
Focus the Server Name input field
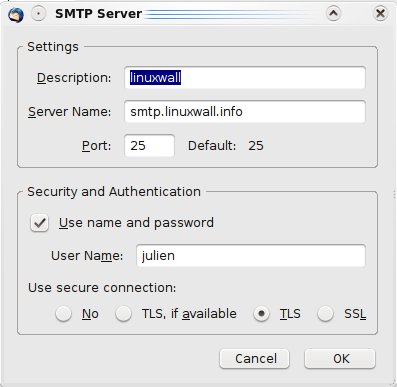(245, 112)
